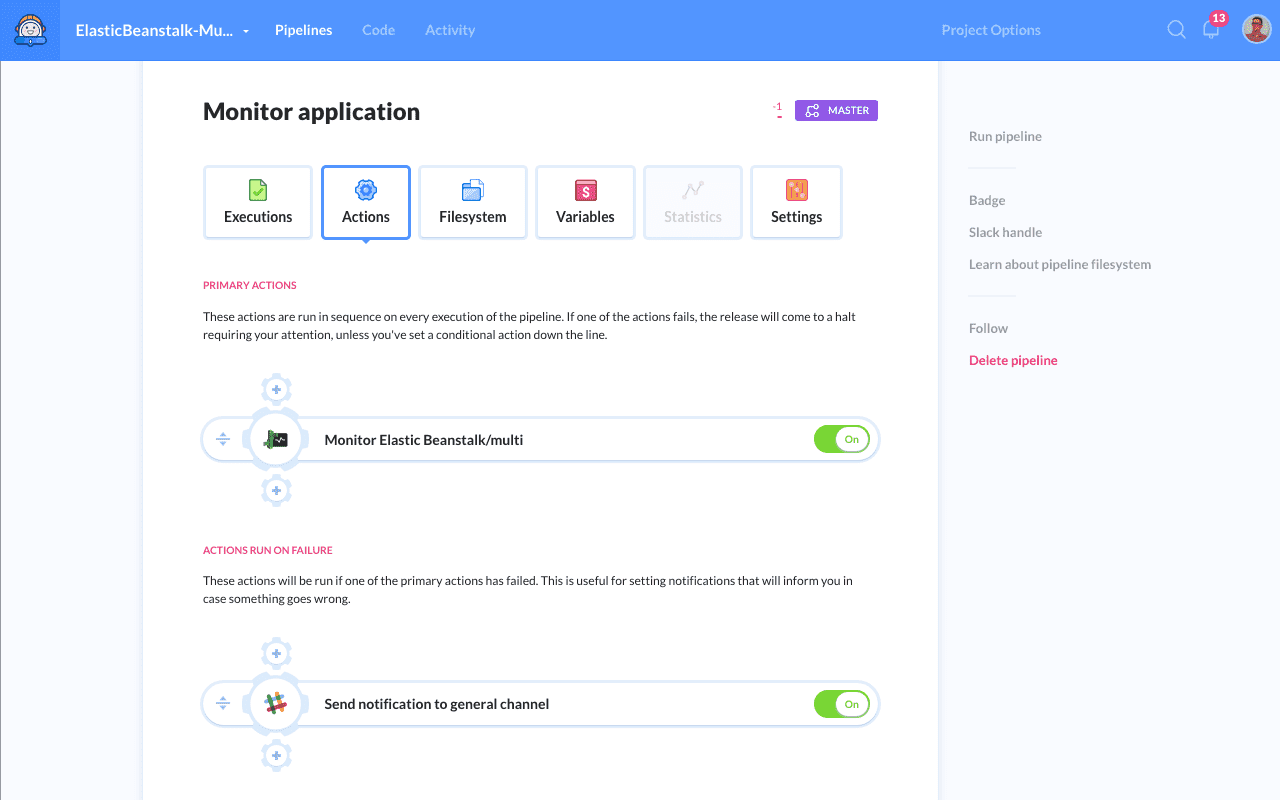Click the Filesystem folder icon

click(x=473, y=190)
